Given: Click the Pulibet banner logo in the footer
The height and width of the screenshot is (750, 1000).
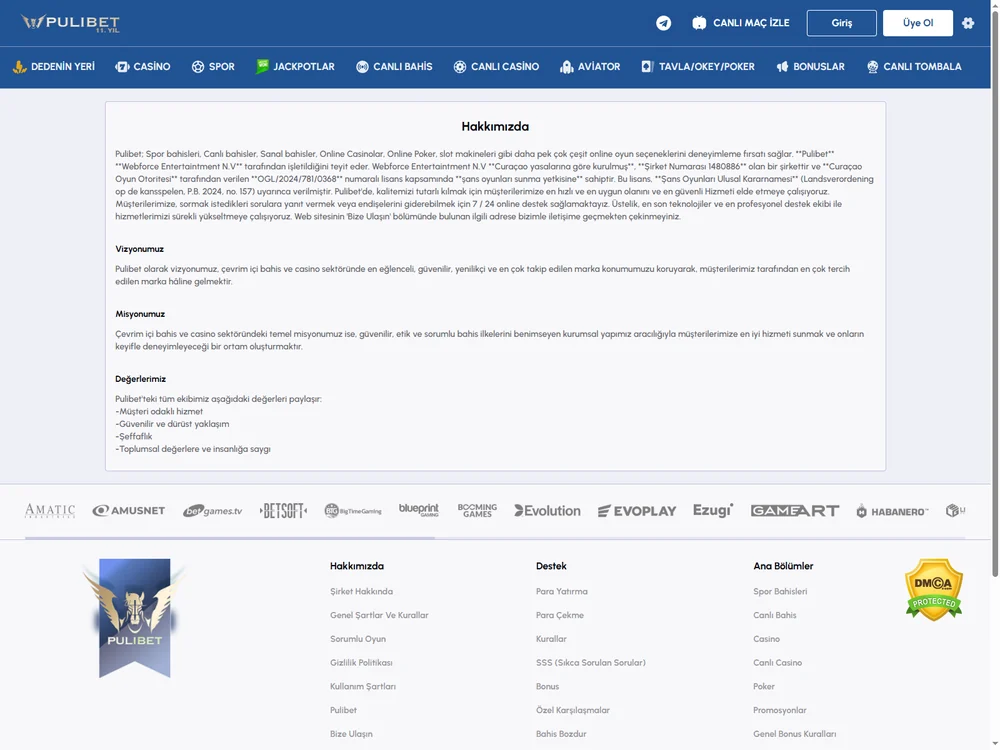Looking at the screenshot, I should click(x=135, y=617).
